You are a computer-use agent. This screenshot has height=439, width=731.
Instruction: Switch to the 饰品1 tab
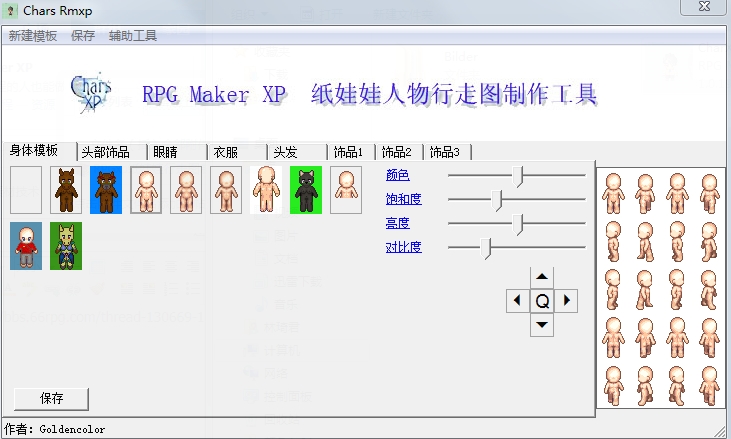click(x=352, y=152)
